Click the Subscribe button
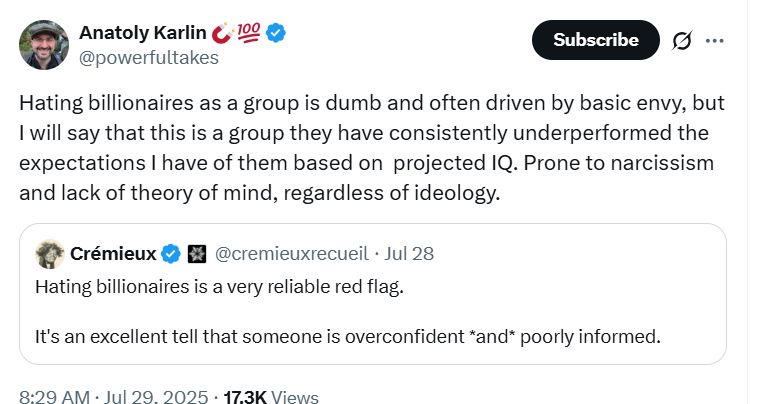Screen dimensions: 766x404 pos(595,40)
